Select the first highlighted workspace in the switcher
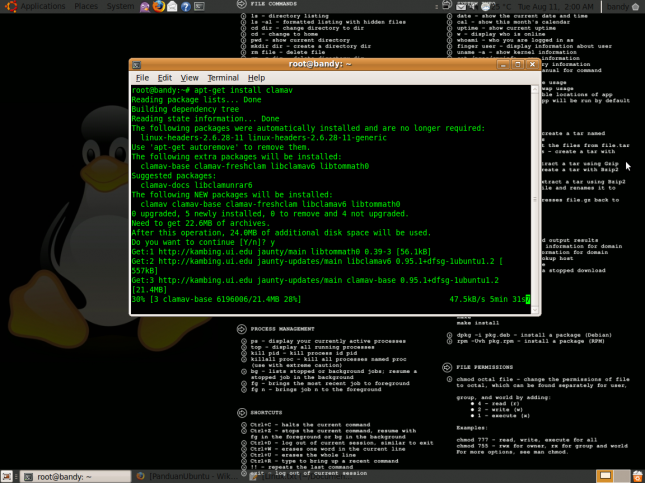Screen dimensions: 645x483 pos(605,476)
